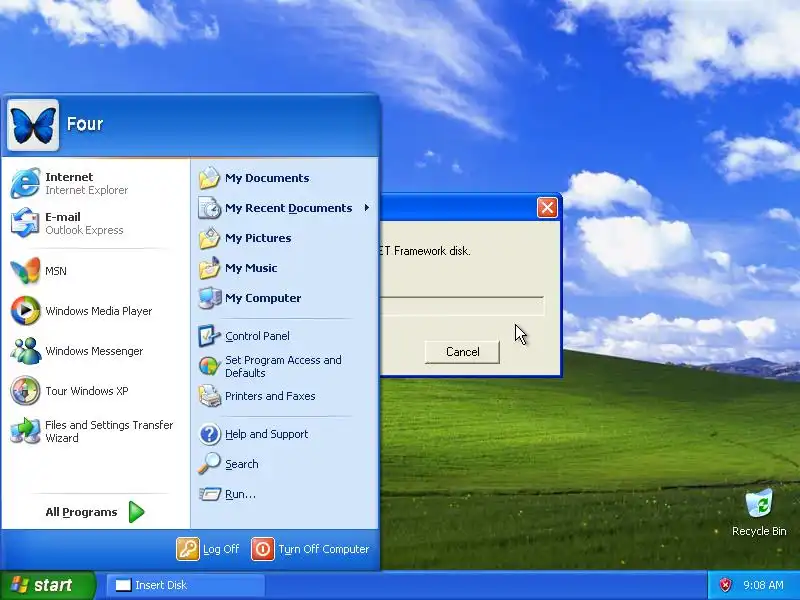The width and height of the screenshot is (800, 600).
Task: Click the user name Four in the Start menu header
Action: 85,124
